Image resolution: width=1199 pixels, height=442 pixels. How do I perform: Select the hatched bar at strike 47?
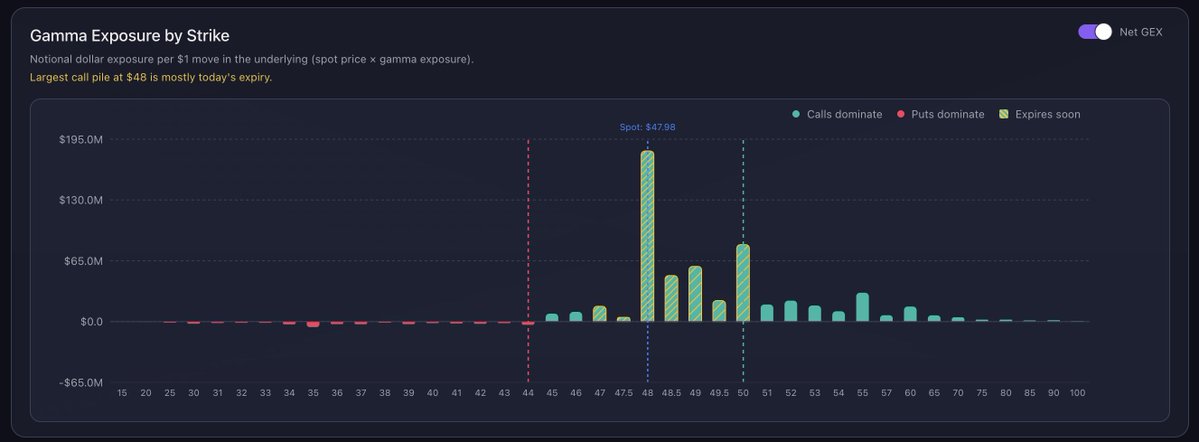pyautogui.click(x=600, y=314)
